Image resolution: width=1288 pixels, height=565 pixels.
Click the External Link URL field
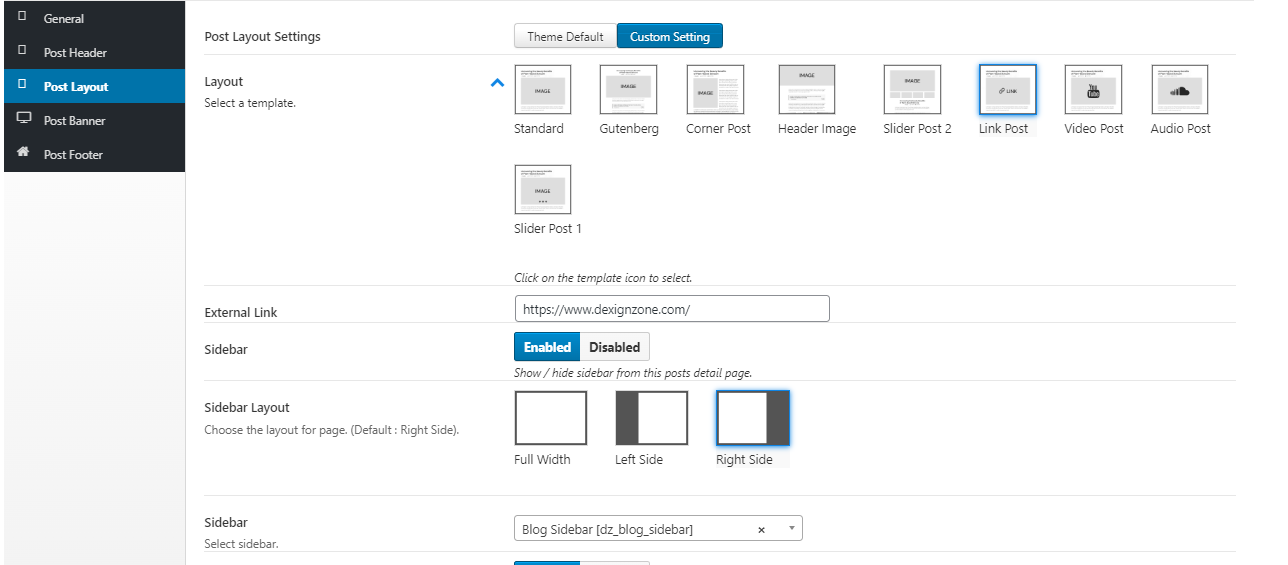pos(671,309)
